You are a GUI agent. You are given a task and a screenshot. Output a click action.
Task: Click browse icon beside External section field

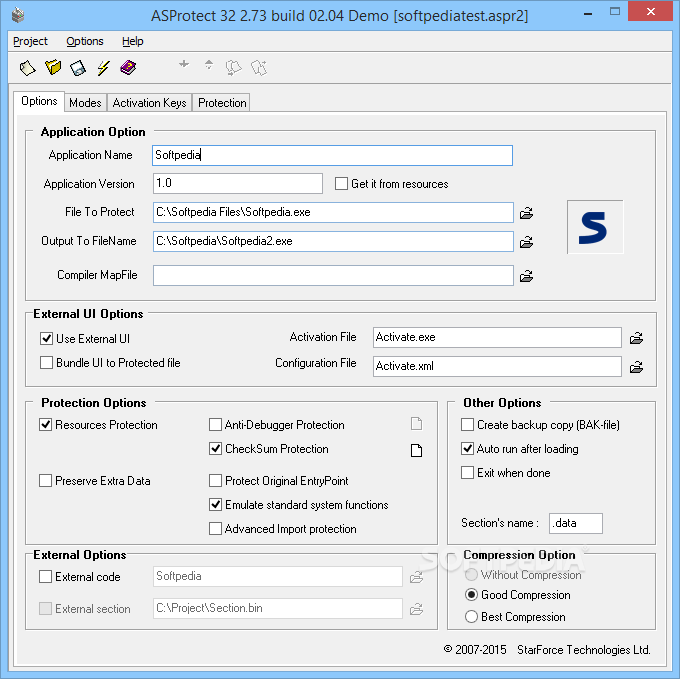coord(416,609)
